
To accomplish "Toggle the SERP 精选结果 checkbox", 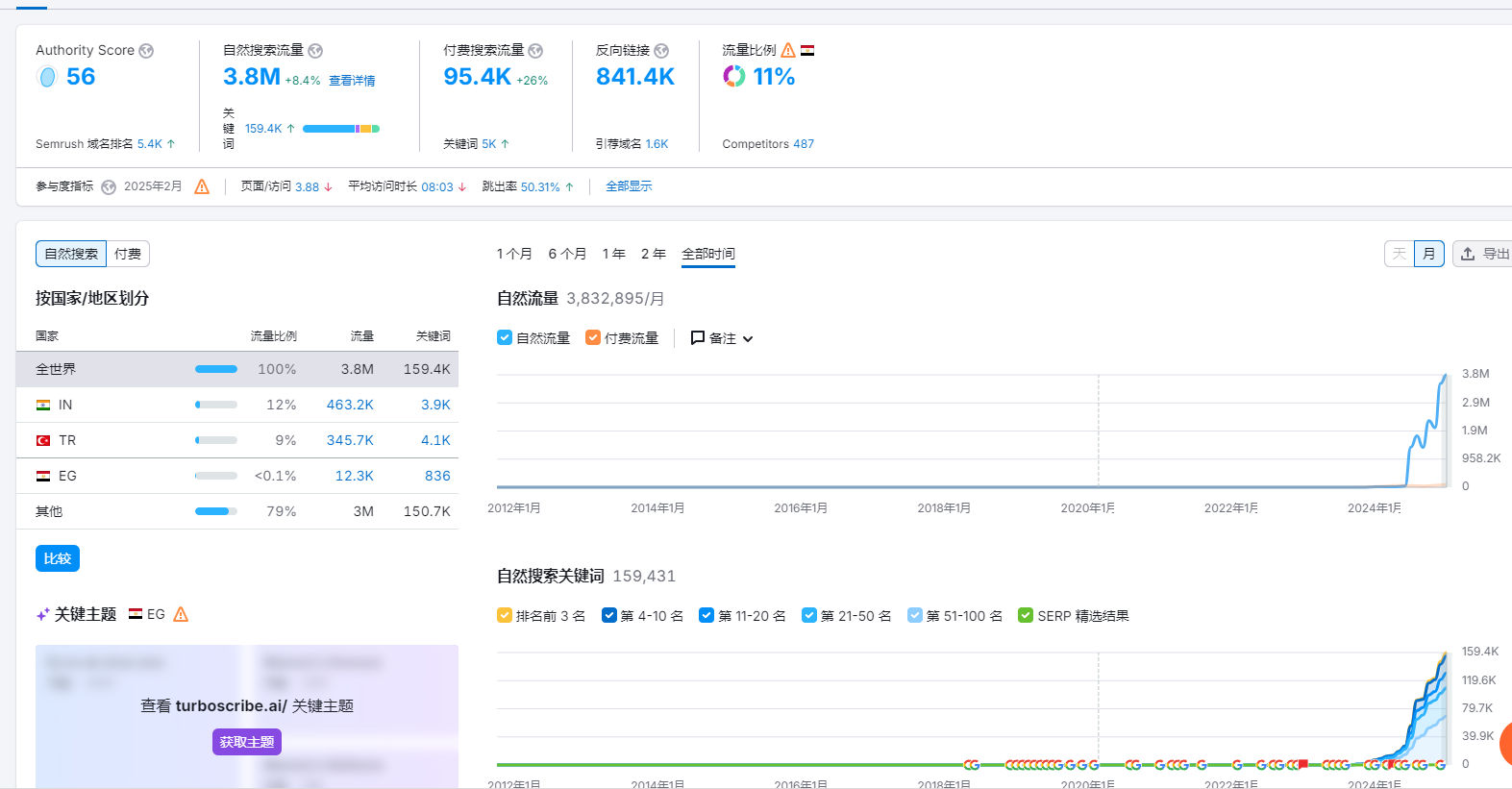I will pyautogui.click(x=1026, y=615).
